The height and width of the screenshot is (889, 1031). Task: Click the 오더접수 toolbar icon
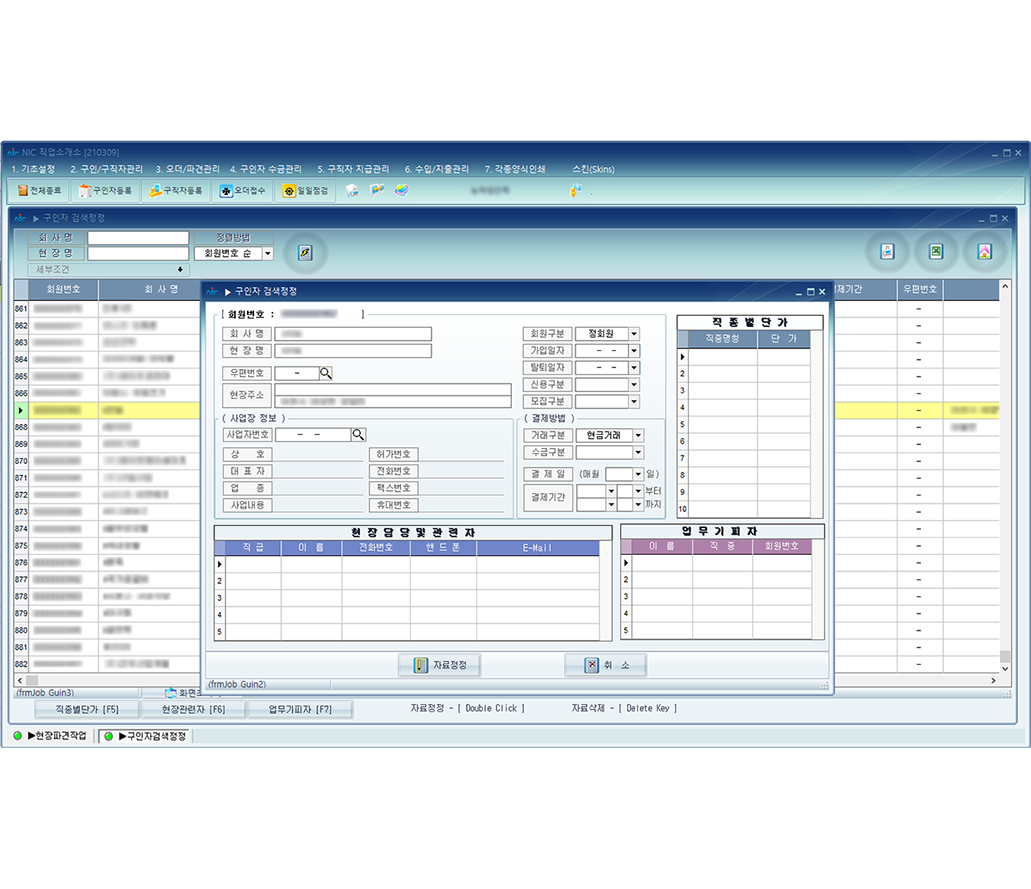pos(241,190)
